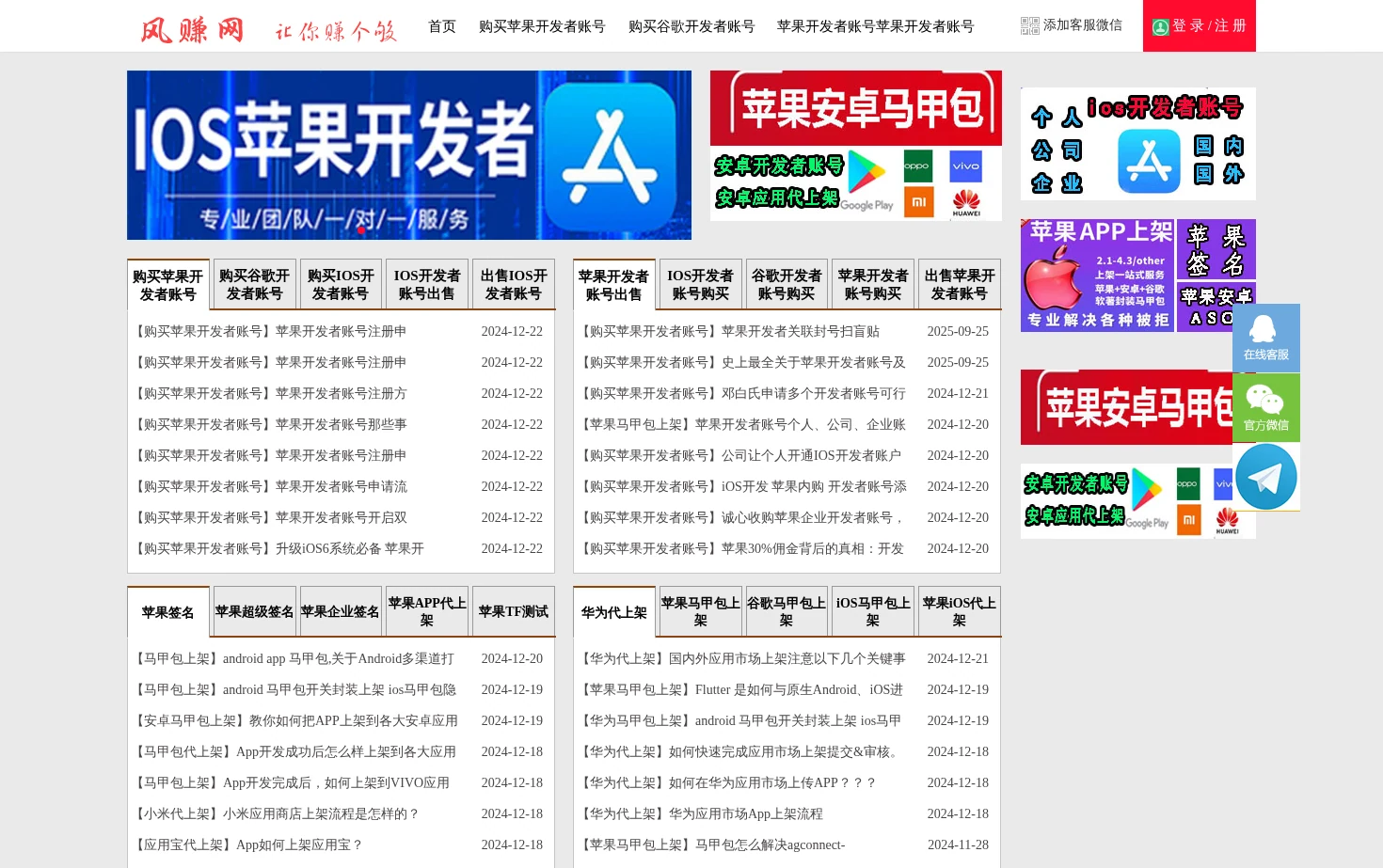Open the 苹果APP上架 purple sidebar banner
This screenshot has height=868, width=1383.
click(x=1097, y=276)
